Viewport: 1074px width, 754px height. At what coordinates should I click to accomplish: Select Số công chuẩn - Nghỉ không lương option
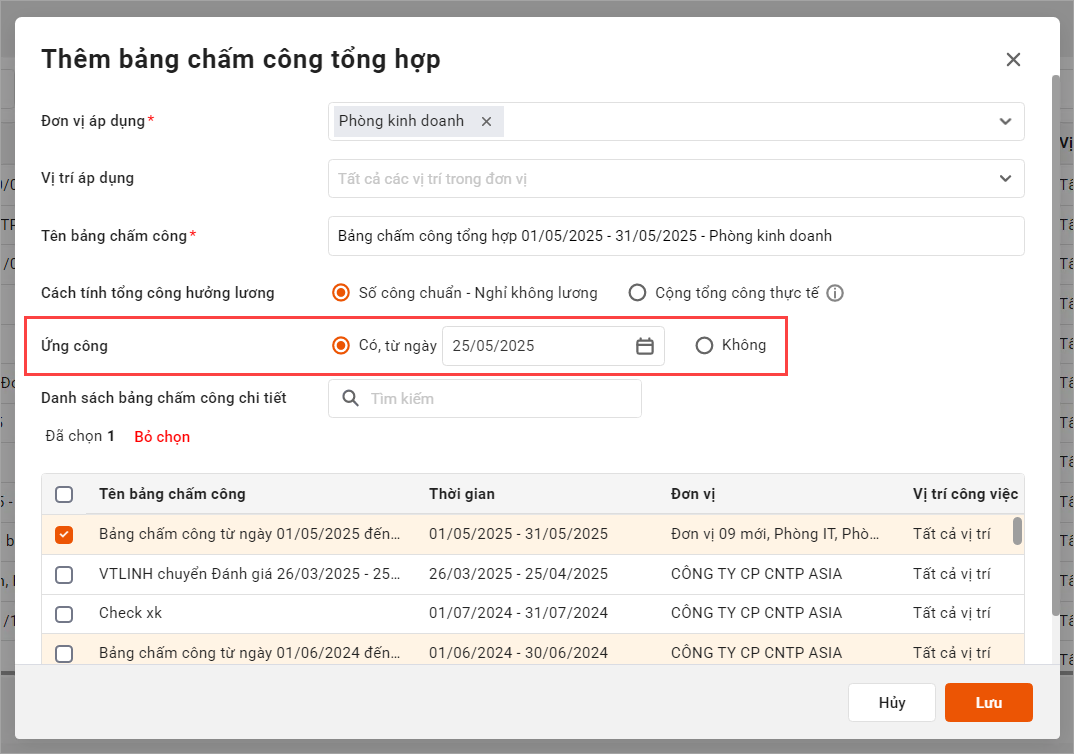pos(341,293)
